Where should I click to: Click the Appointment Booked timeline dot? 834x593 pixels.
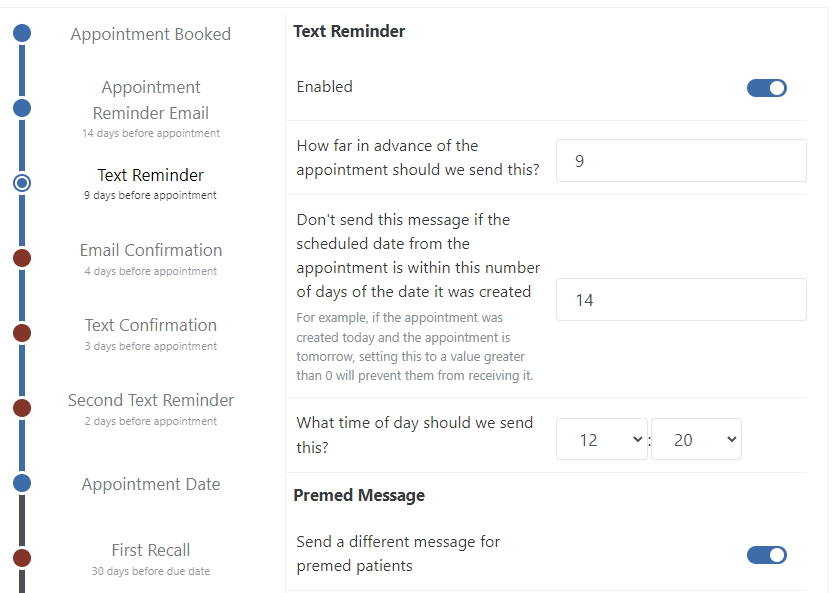click(22, 32)
